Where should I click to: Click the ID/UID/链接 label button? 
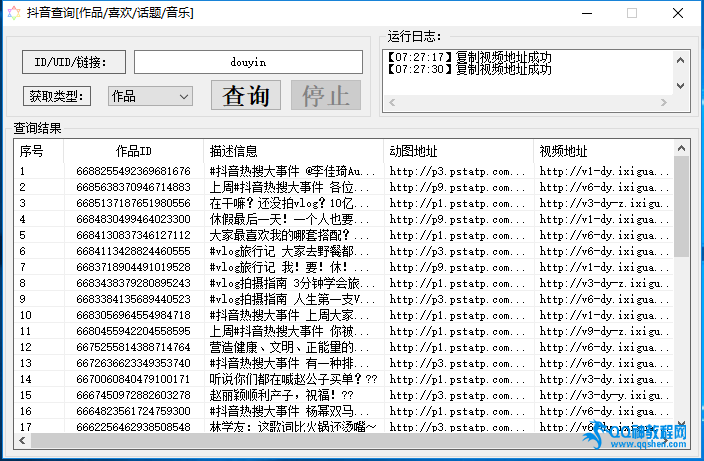pyautogui.click(x=74, y=62)
